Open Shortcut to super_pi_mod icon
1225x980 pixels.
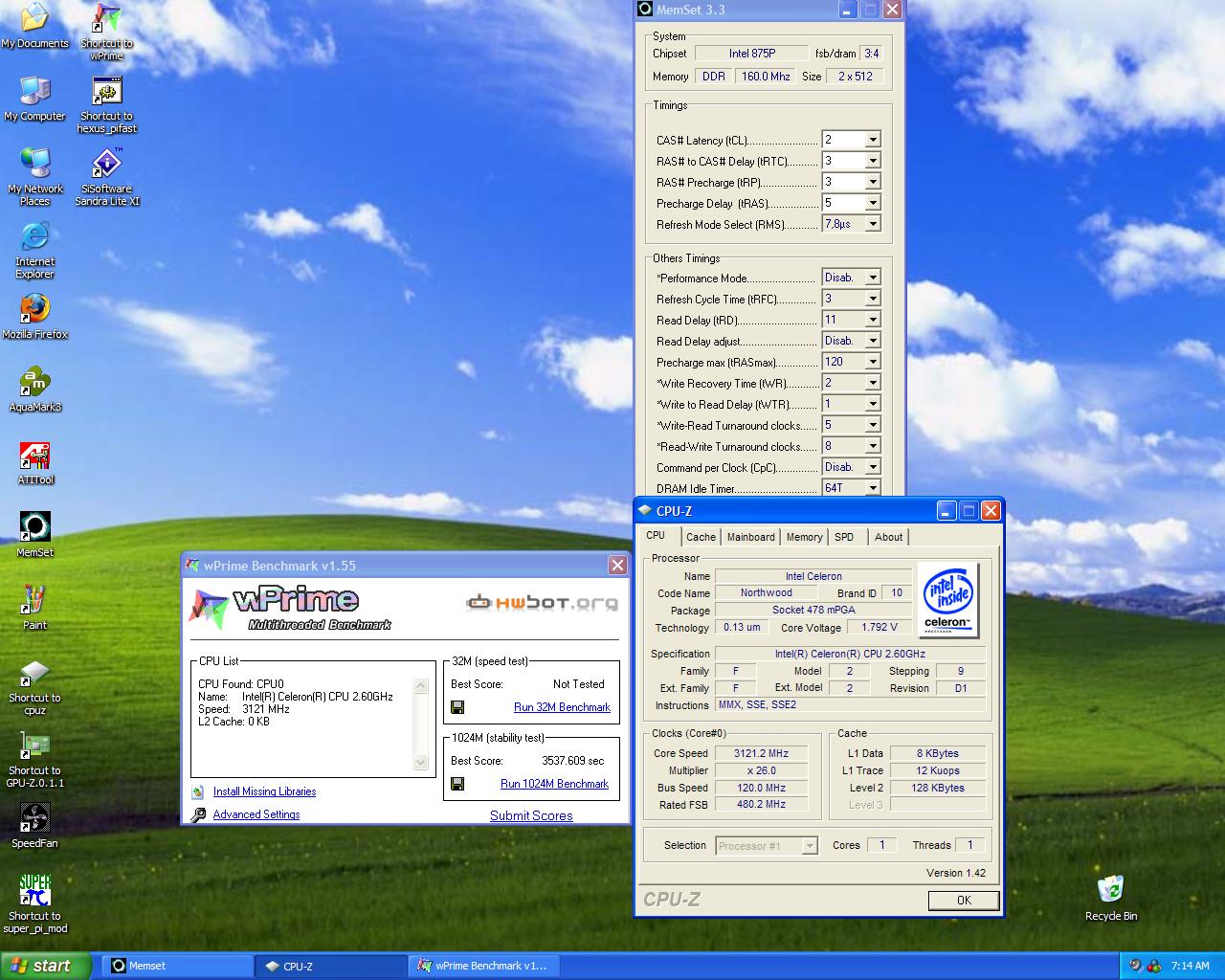(34, 904)
